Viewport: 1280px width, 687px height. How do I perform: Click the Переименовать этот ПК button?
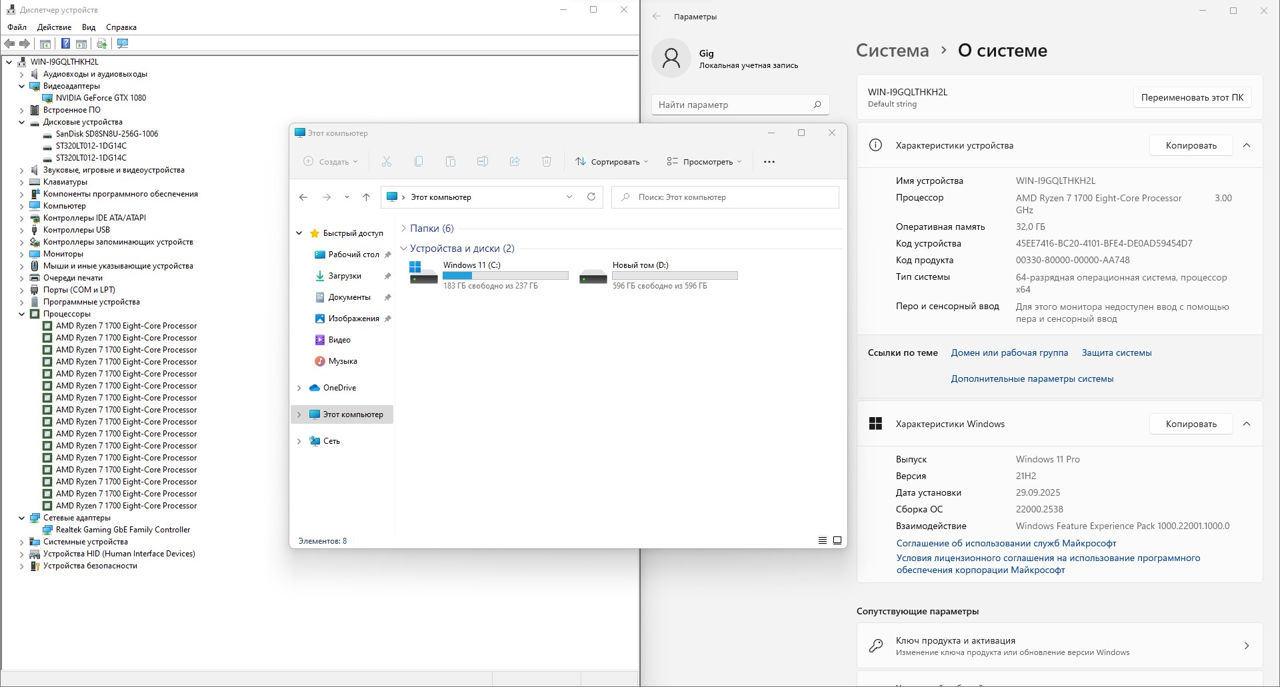(x=1192, y=98)
